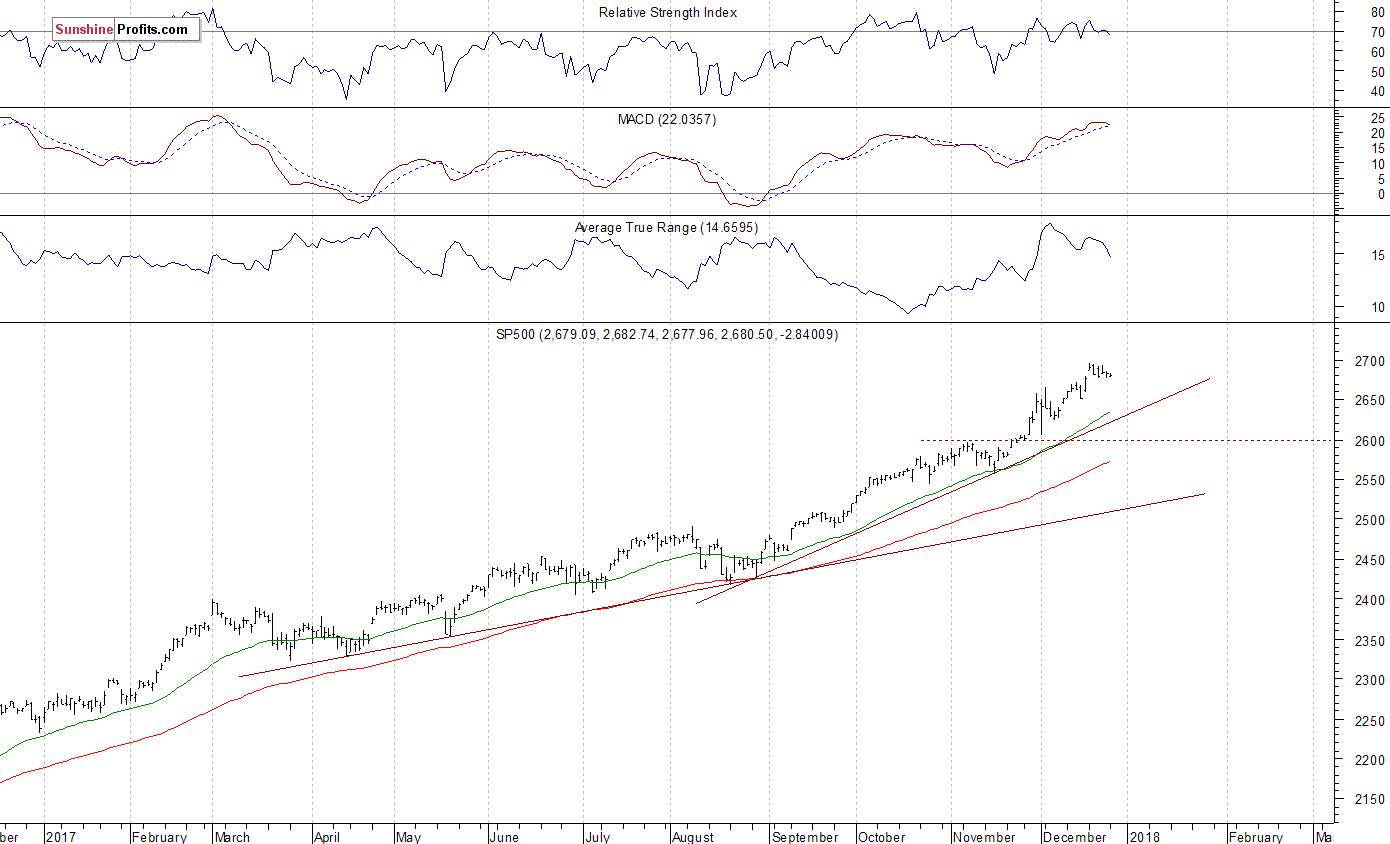The image size is (1390, 844).
Task: Select the Relative Strength Index title
Action: click(x=668, y=13)
